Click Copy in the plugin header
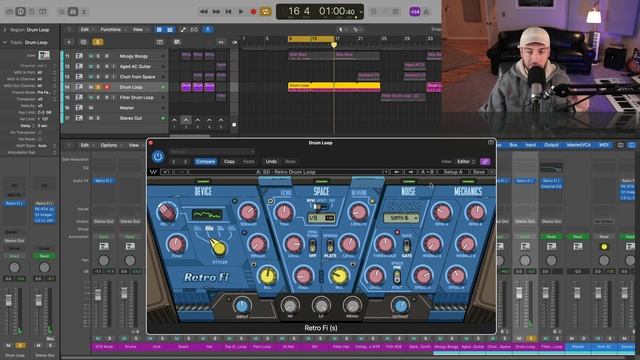The image size is (640, 360). coord(229,162)
